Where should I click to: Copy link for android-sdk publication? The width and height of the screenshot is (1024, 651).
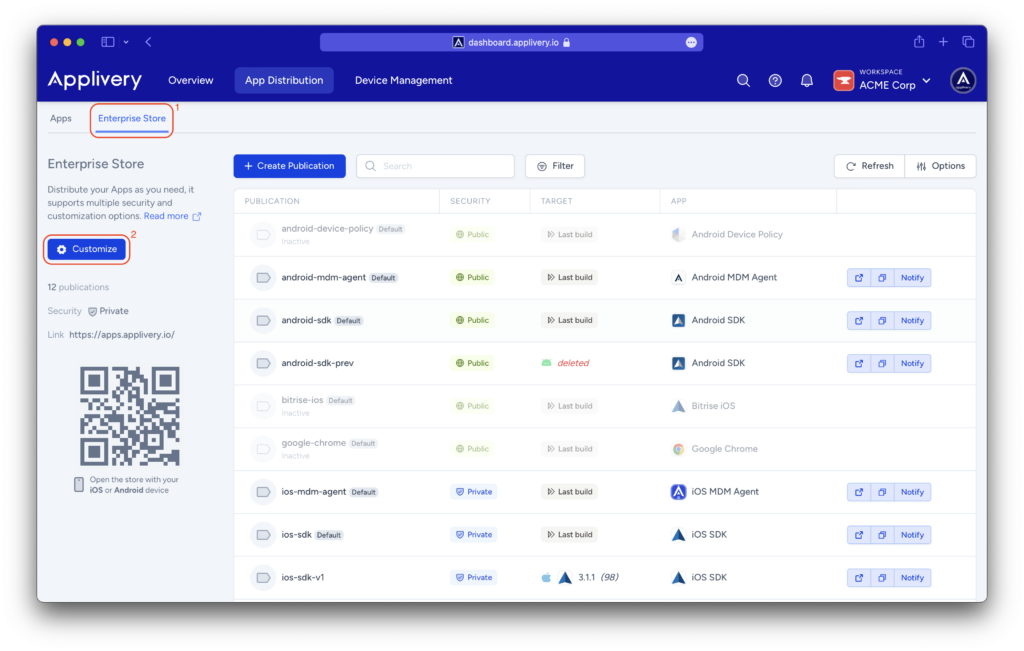(x=882, y=321)
